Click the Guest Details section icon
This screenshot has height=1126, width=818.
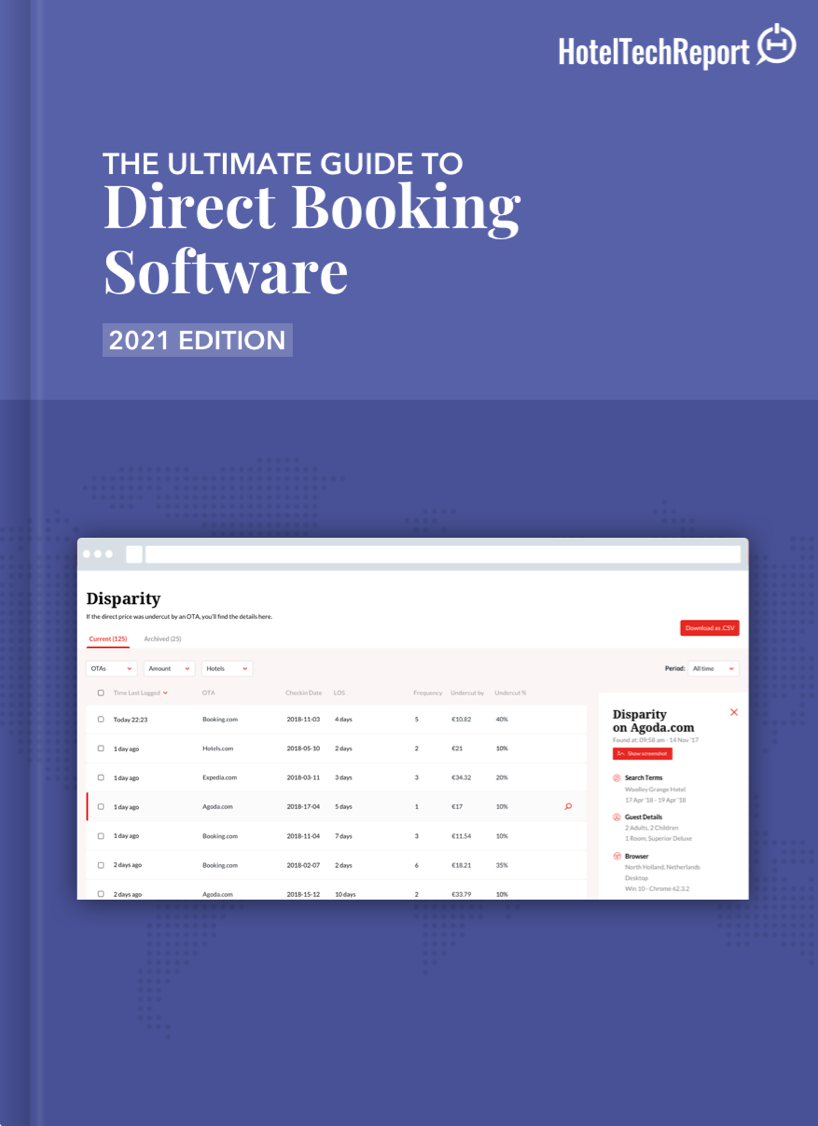coord(617,817)
